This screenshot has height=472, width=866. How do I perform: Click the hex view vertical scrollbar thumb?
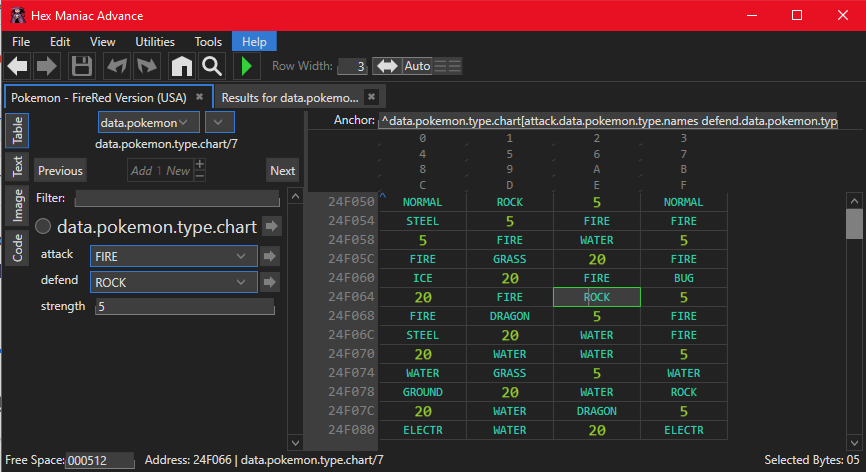(x=854, y=223)
